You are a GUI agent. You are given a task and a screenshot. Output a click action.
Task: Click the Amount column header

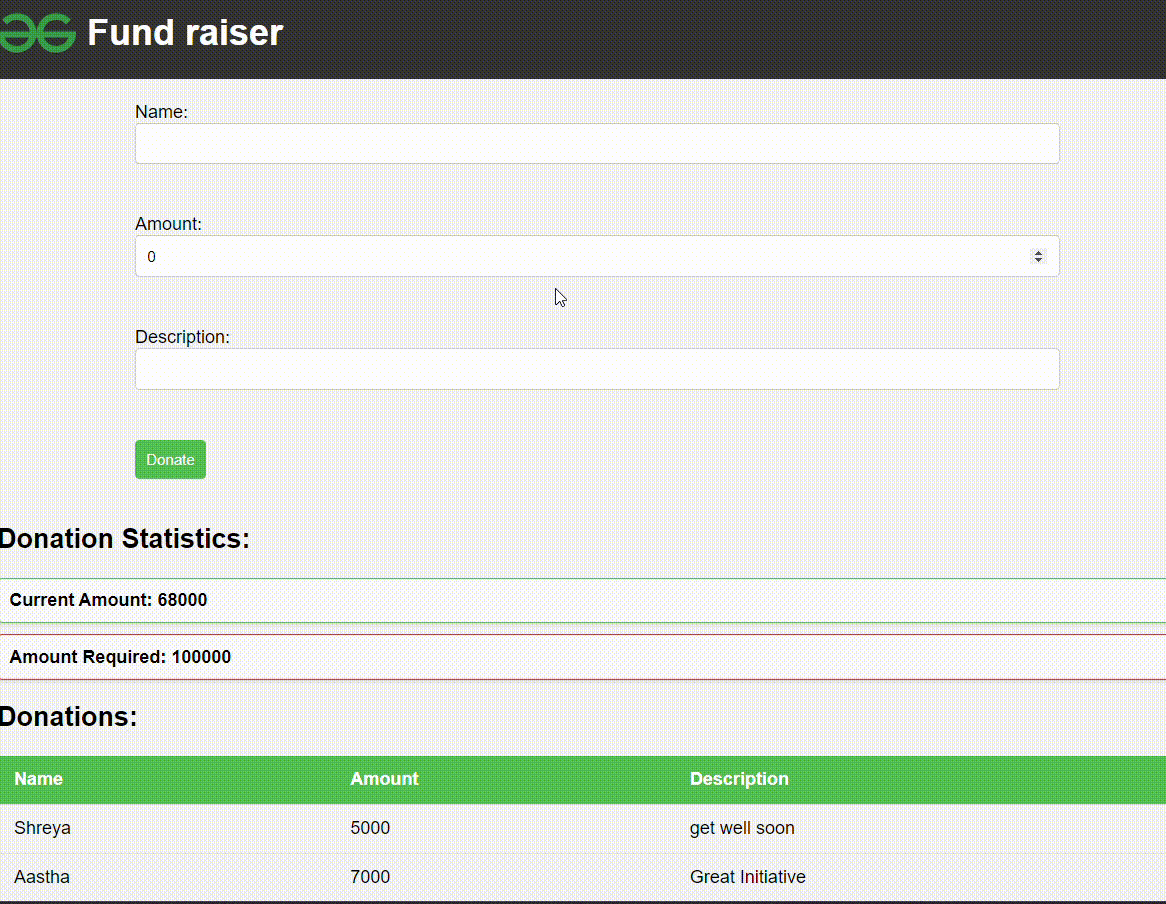(x=384, y=778)
